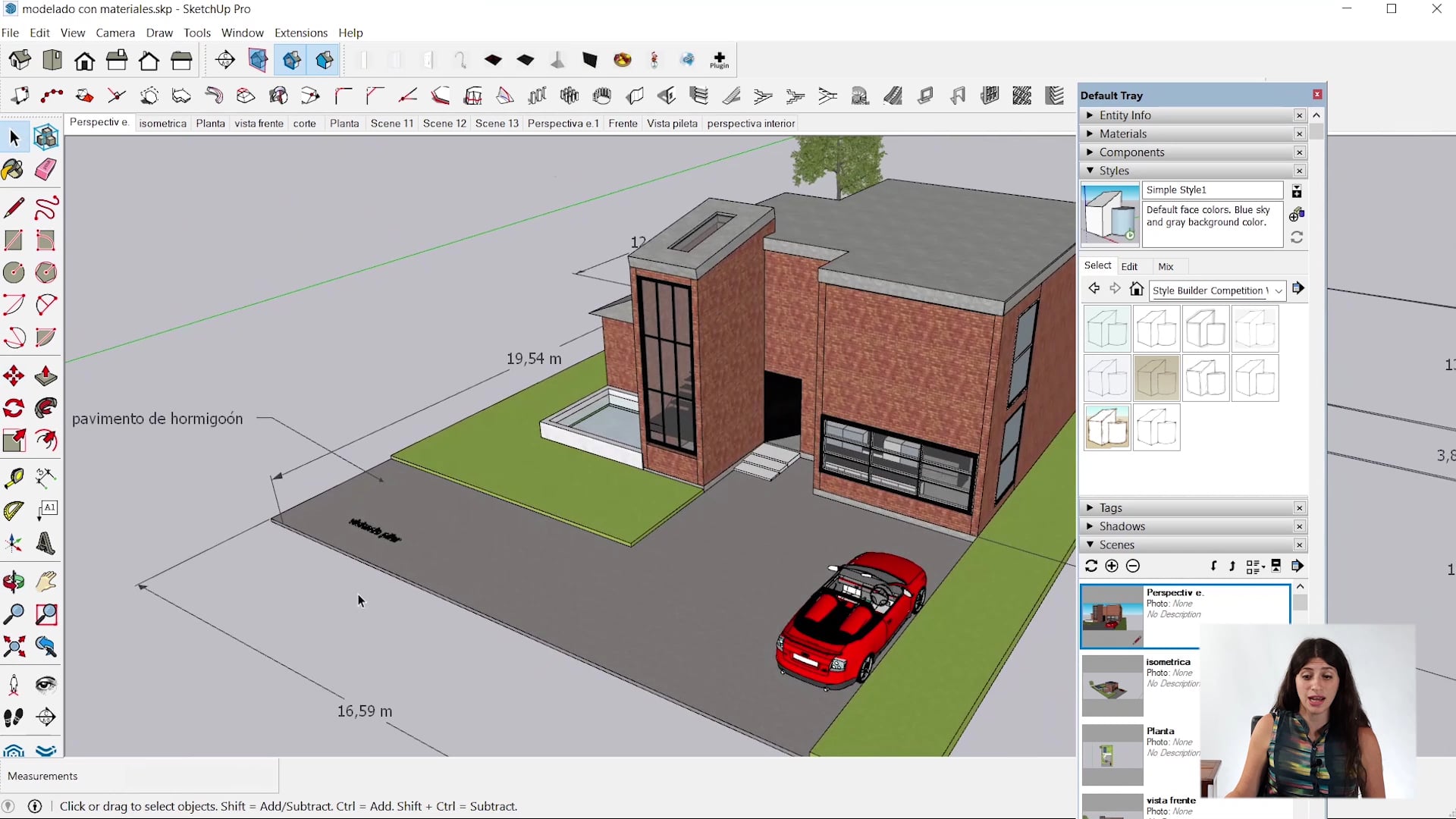Switch to the Scene 12 tab
1456x819 pixels.
(444, 123)
